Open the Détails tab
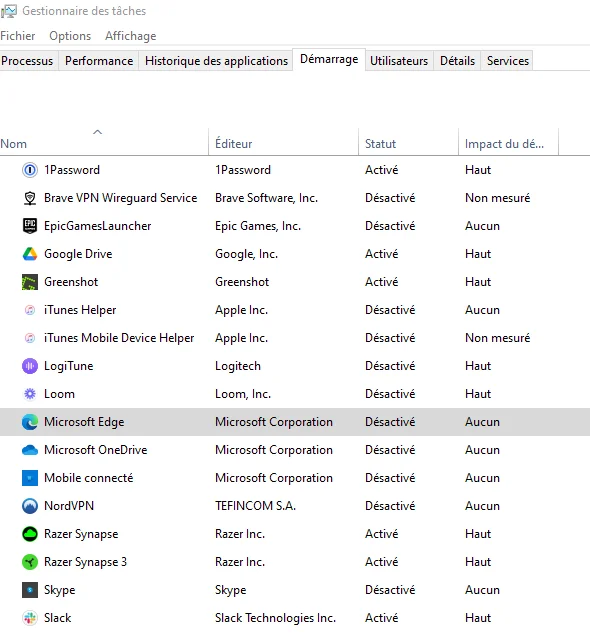This screenshot has width=590, height=633. [x=457, y=61]
